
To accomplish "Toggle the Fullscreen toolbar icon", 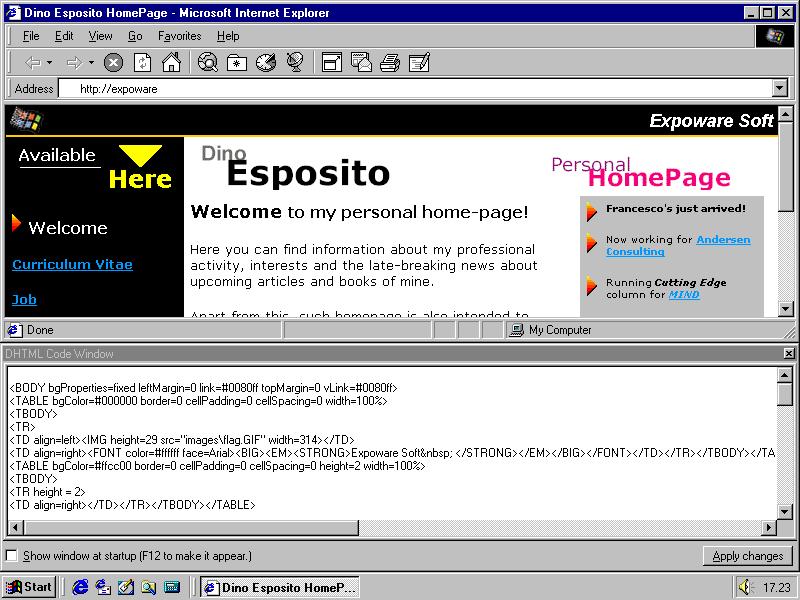I will [x=331, y=63].
